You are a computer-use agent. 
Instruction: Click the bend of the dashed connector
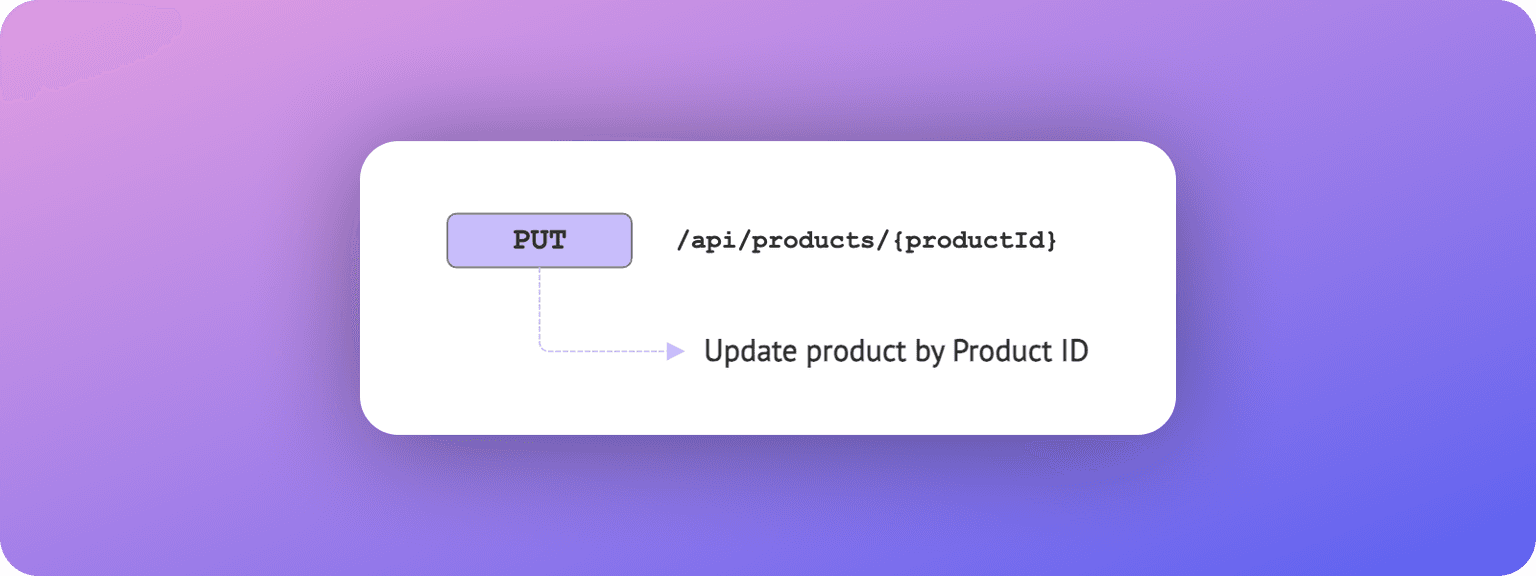543,348
